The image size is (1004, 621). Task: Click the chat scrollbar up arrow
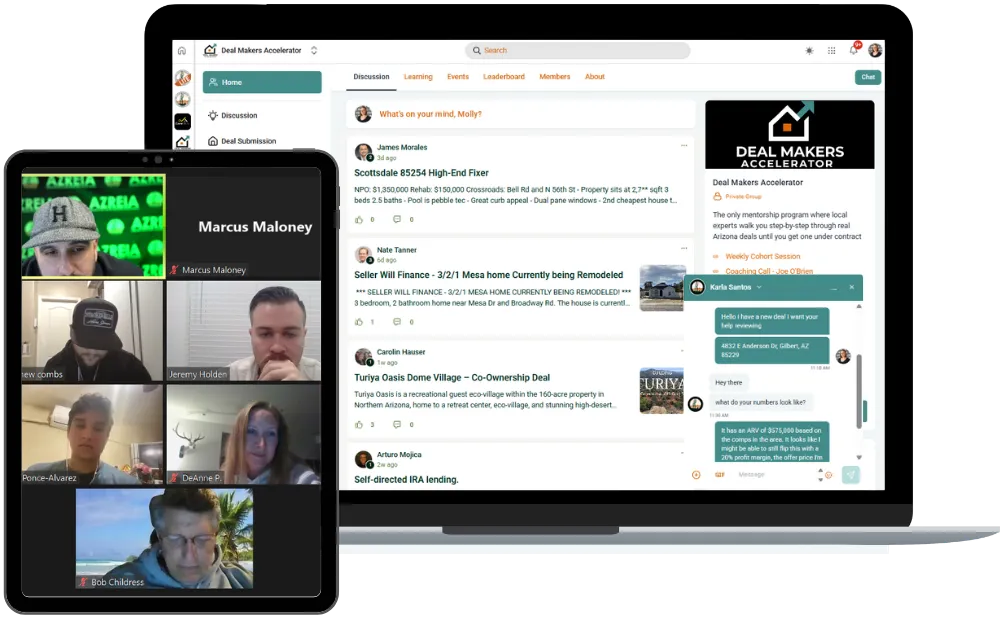(859, 307)
